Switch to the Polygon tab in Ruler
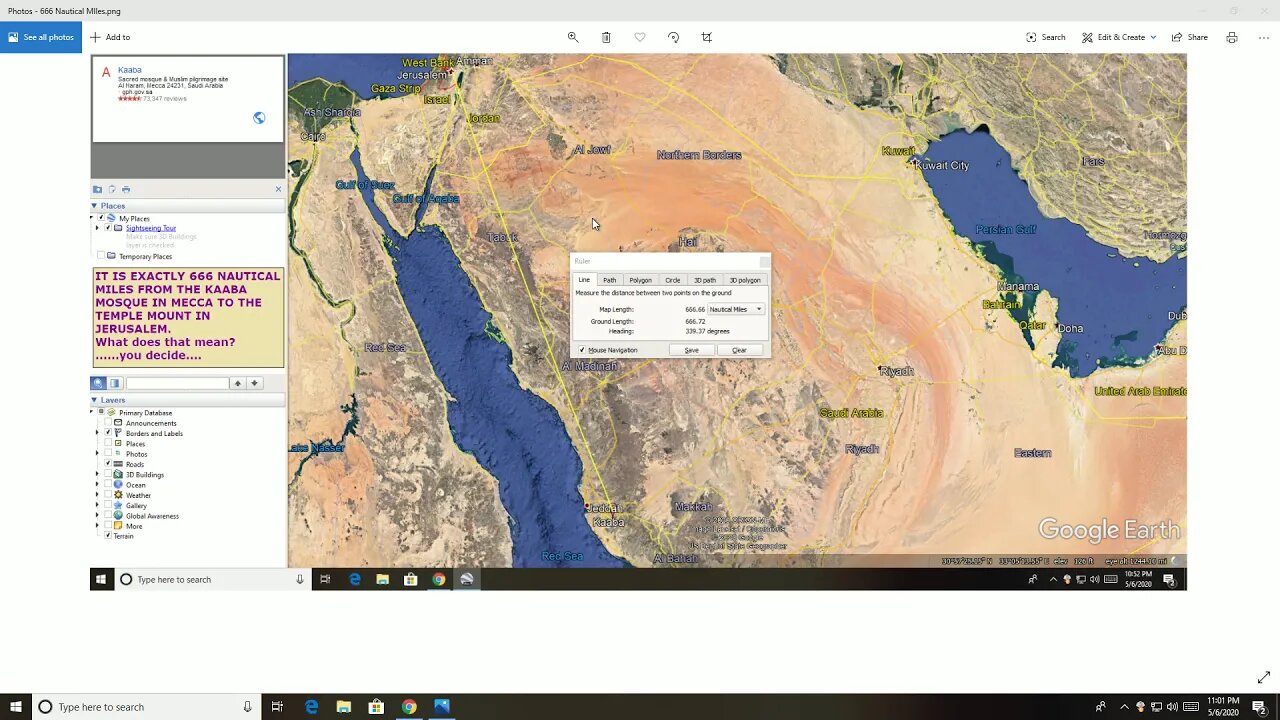The height and width of the screenshot is (720, 1280). [x=640, y=280]
